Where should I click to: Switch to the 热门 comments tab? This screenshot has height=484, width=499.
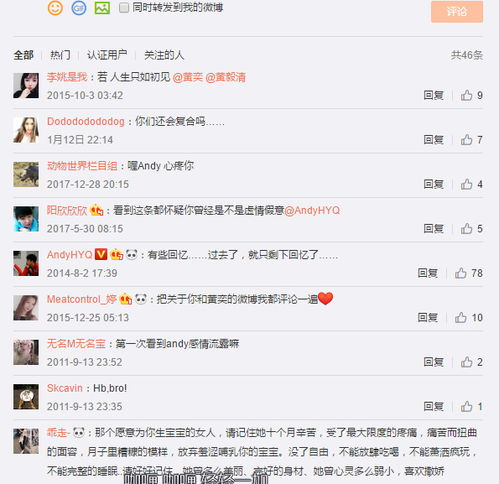coord(60,55)
